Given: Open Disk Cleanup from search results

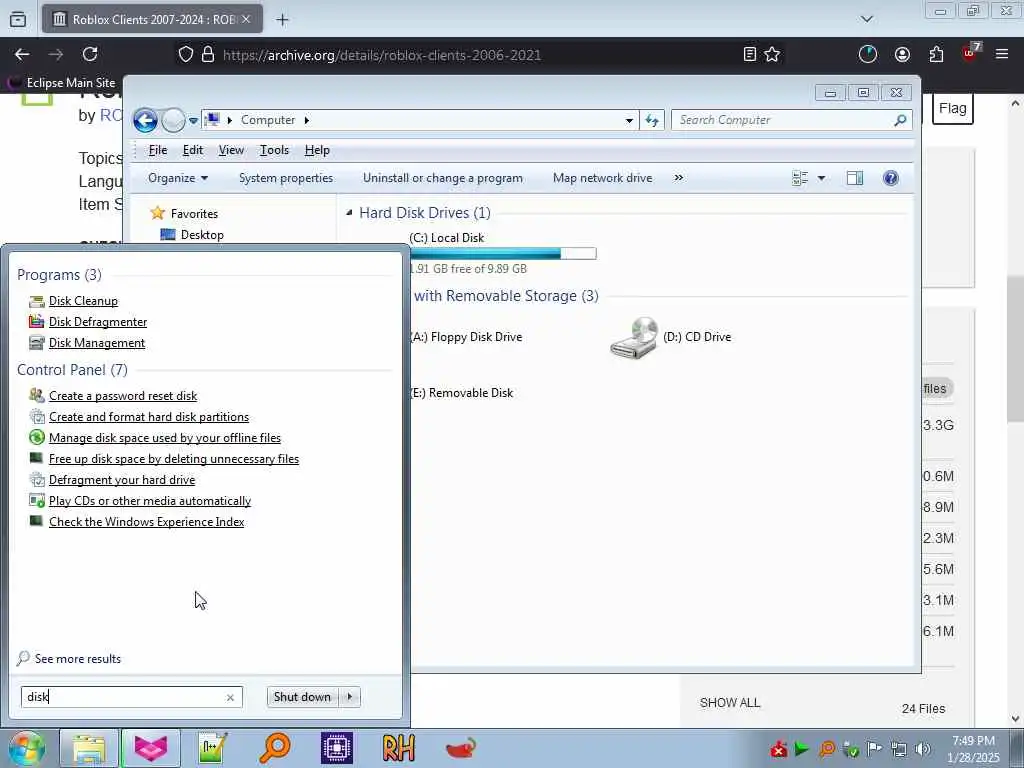Looking at the screenshot, I should (84, 301).
